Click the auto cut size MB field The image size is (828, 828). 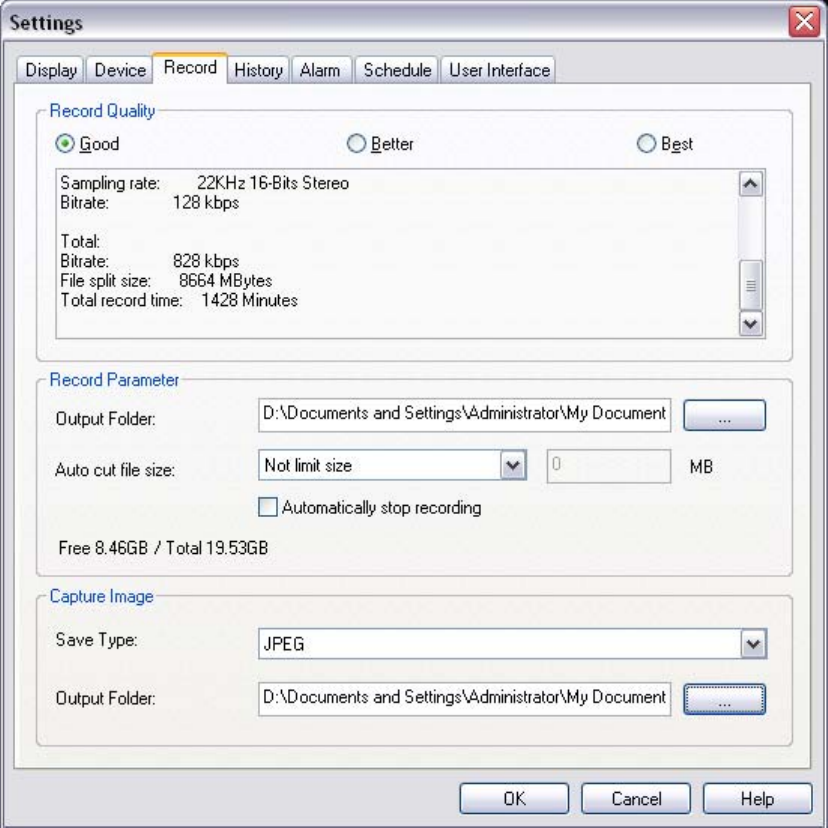coord(609,466)
